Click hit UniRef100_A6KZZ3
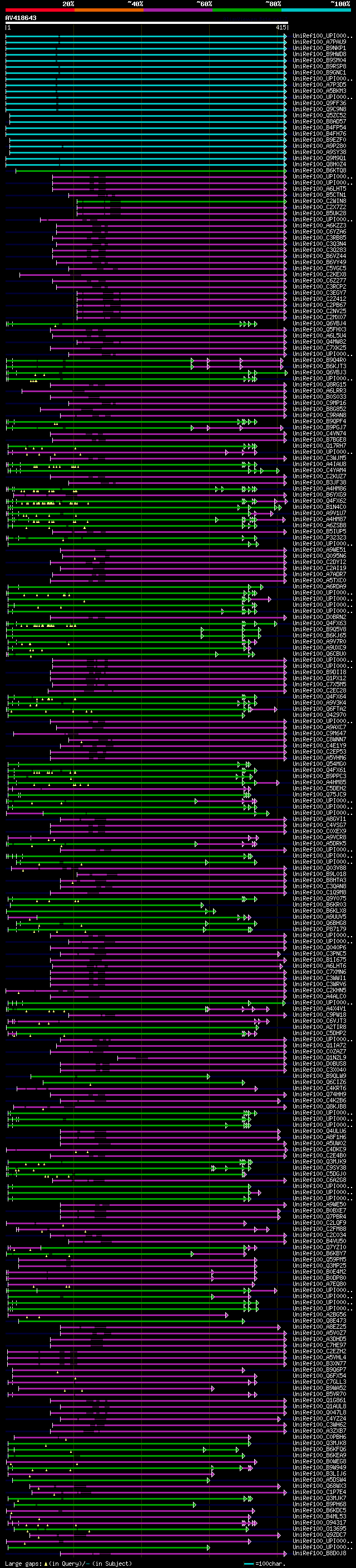The width and height of the screenshot is (356, 1568). click(x=319, y=225)
